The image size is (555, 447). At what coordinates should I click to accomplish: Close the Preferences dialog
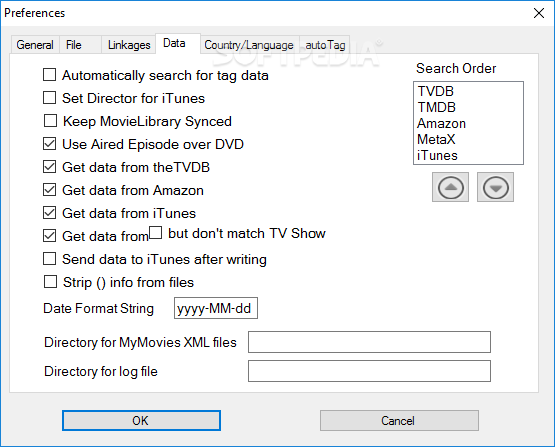(x=539, y=13)
